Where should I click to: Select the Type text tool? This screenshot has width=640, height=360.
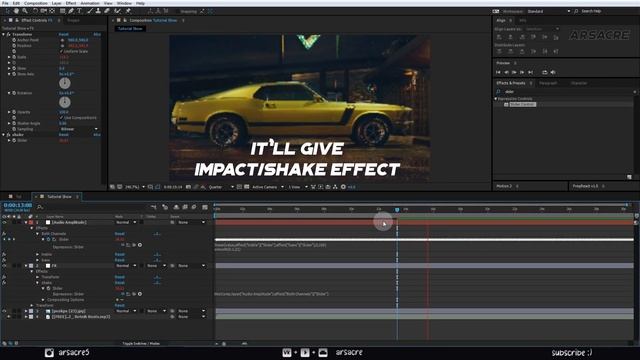pyautogui.click(x=80, y=11)
